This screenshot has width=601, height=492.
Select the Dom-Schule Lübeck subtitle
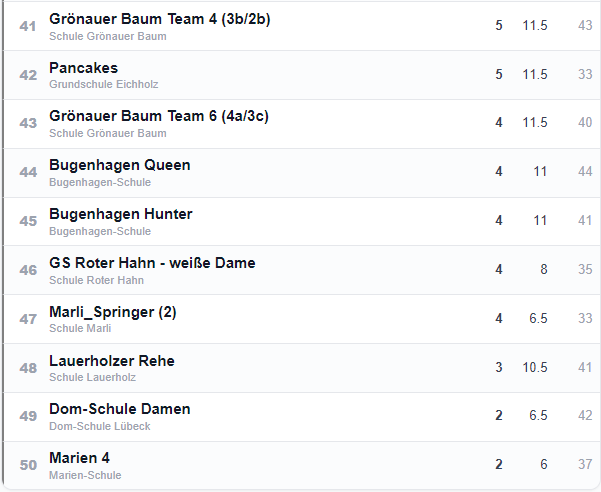(99, 426)
